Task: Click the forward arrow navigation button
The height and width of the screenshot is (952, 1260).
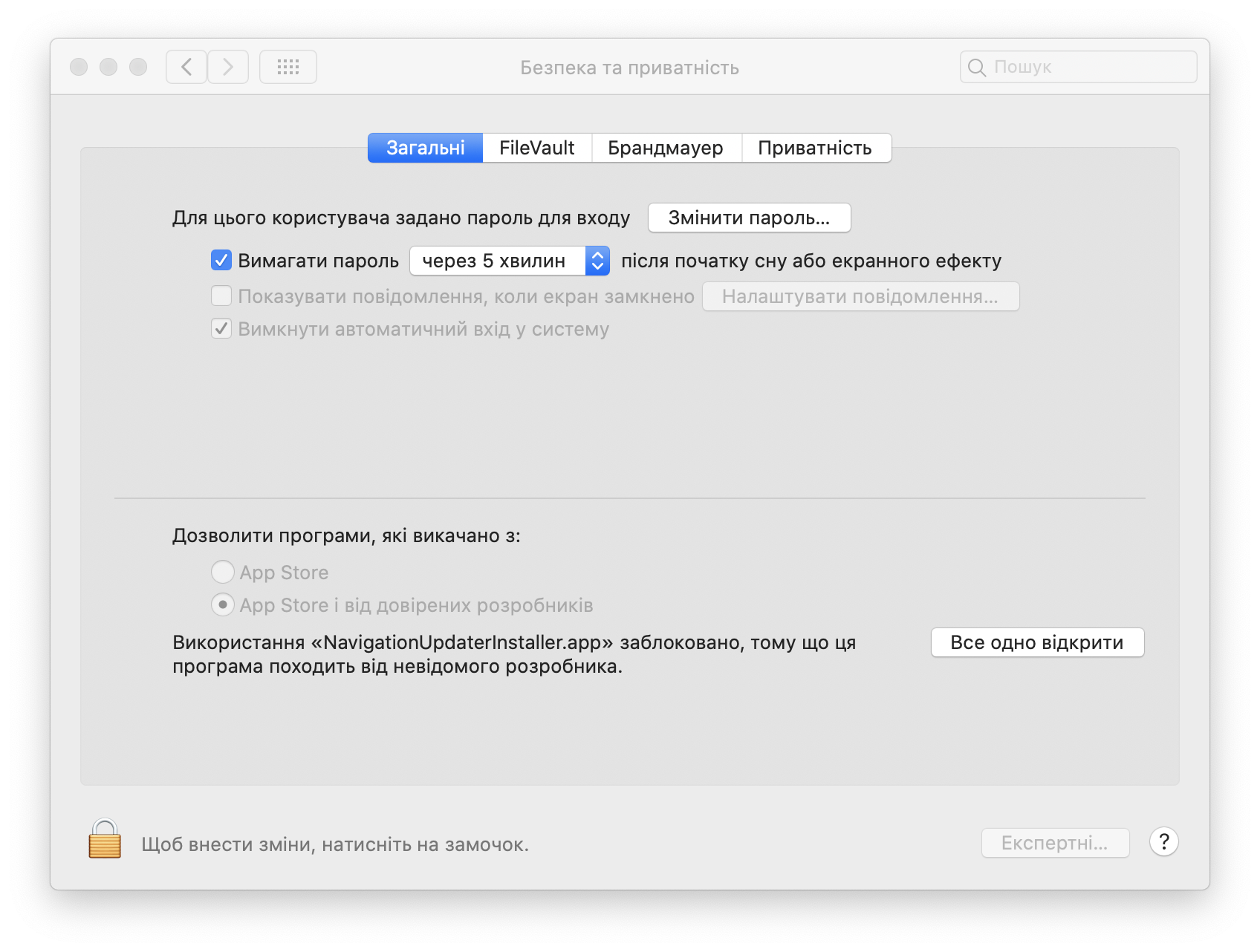Action: (228, 67)
